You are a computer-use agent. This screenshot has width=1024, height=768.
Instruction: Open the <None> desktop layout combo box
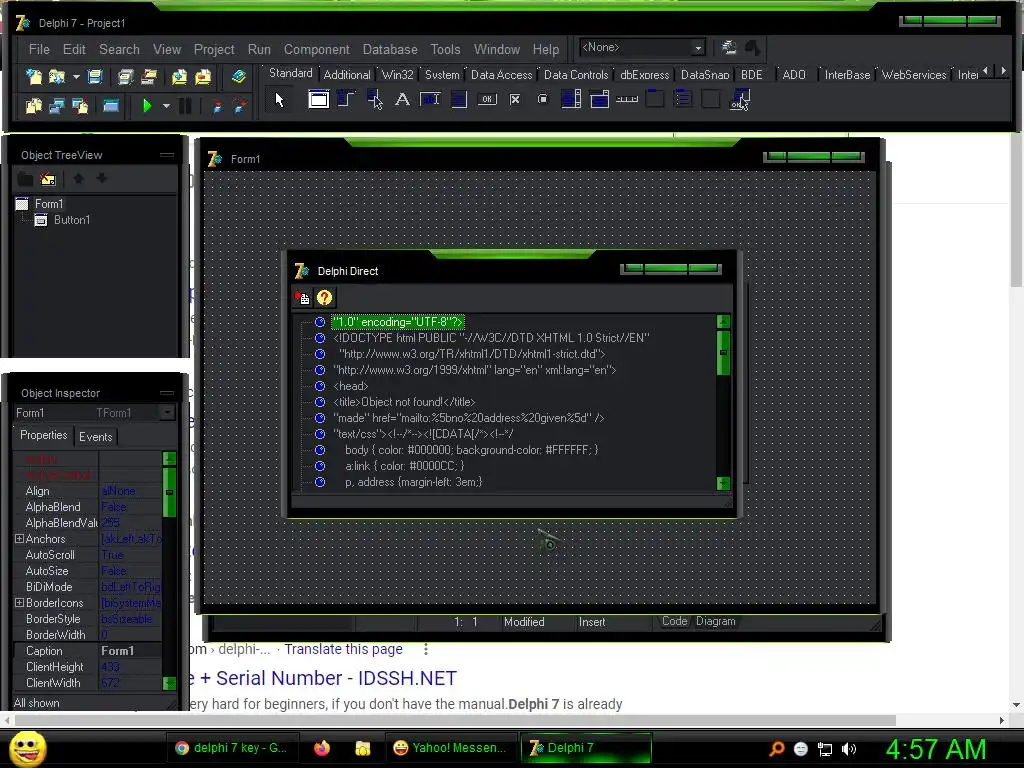(x=642, y=48)
